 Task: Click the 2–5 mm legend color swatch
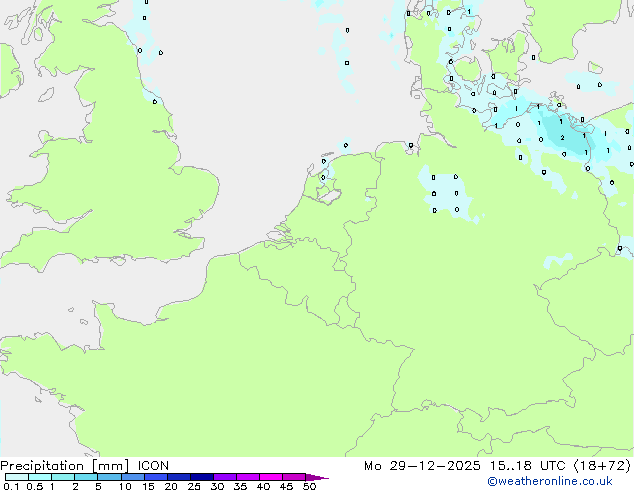click(86, 477)
